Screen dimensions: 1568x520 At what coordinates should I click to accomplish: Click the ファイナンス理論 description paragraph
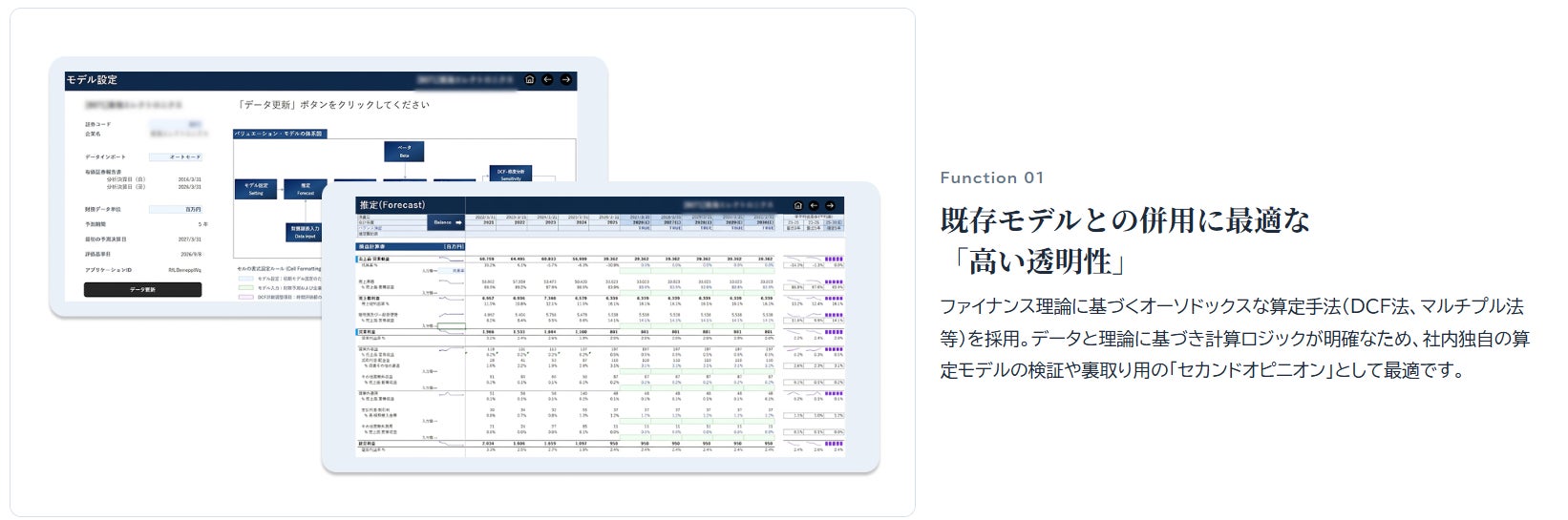1235,339
